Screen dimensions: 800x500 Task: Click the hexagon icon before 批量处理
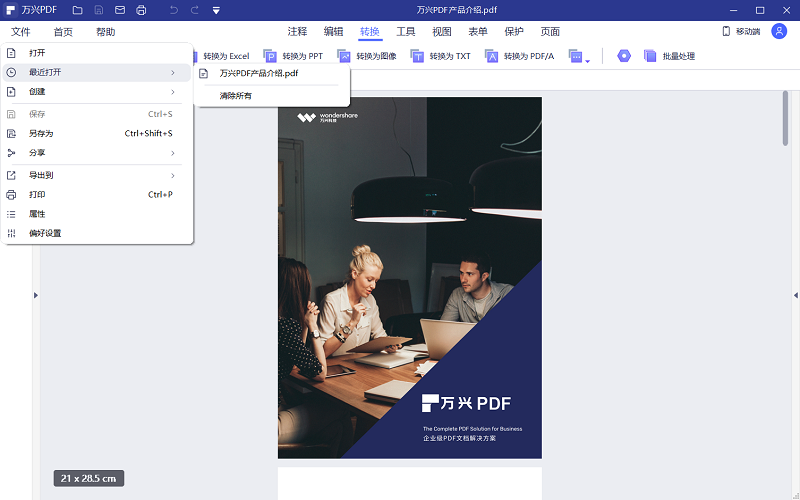point(624,56)
